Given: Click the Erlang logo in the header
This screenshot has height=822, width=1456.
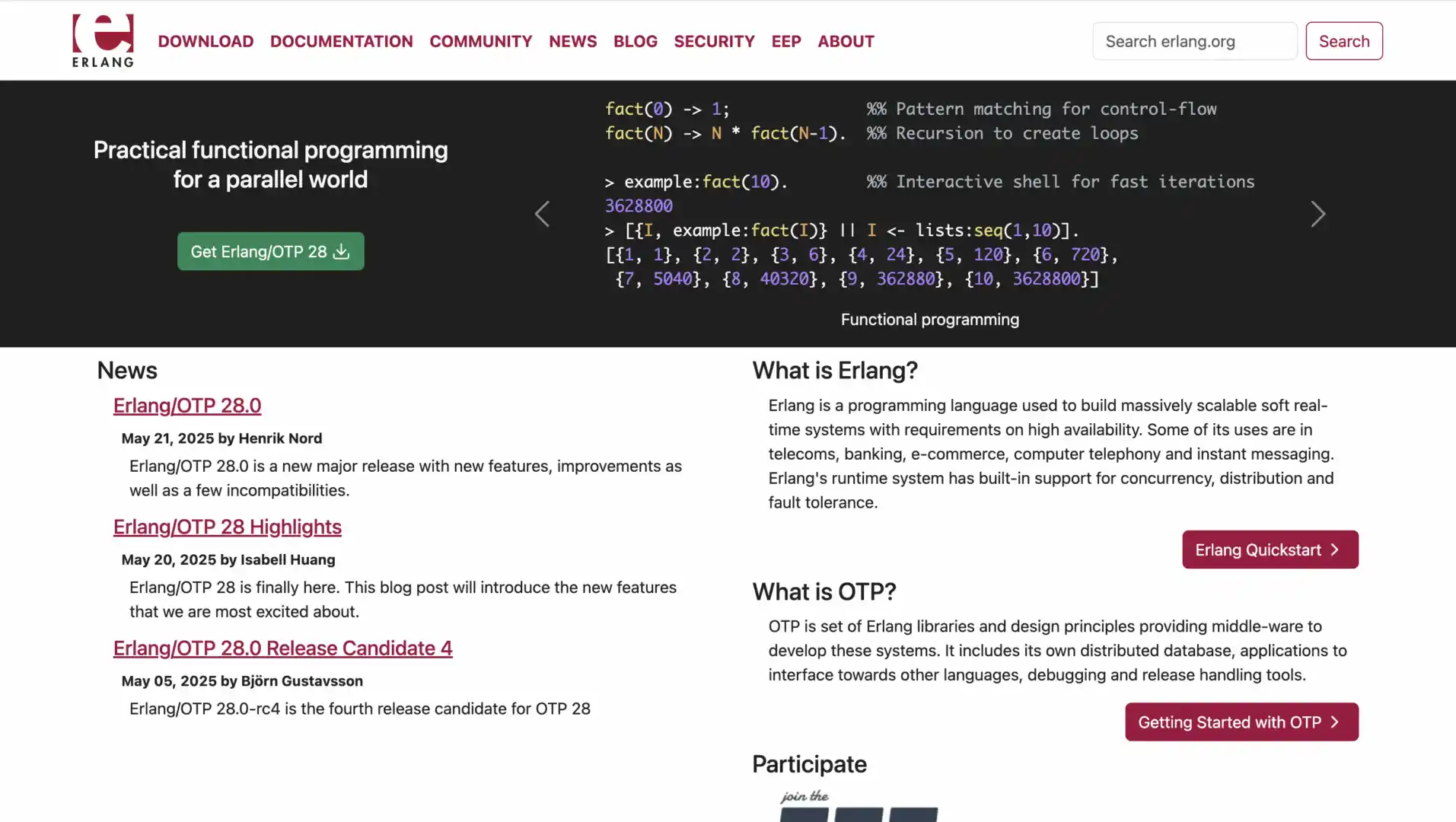Looking at the screenshot, I should click(x=103, y=41).
